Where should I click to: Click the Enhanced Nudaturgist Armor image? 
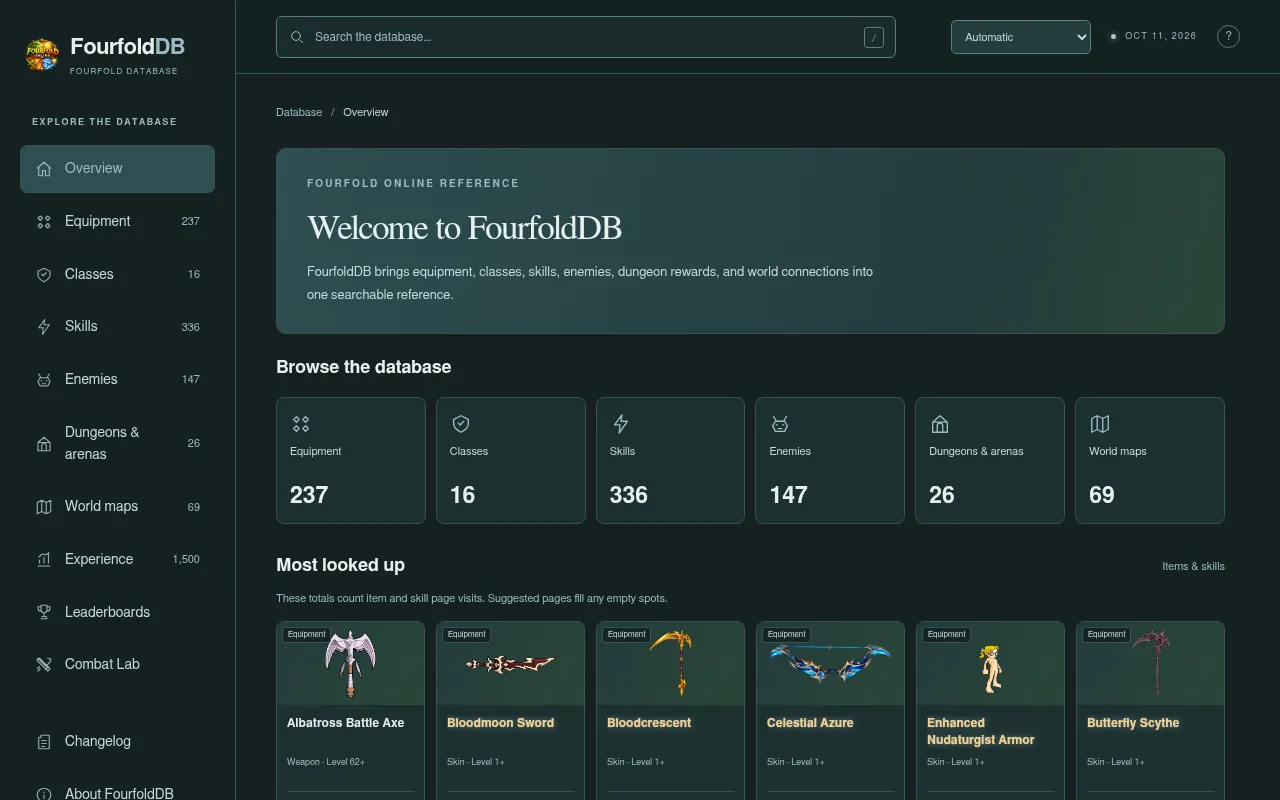(990, 669)
